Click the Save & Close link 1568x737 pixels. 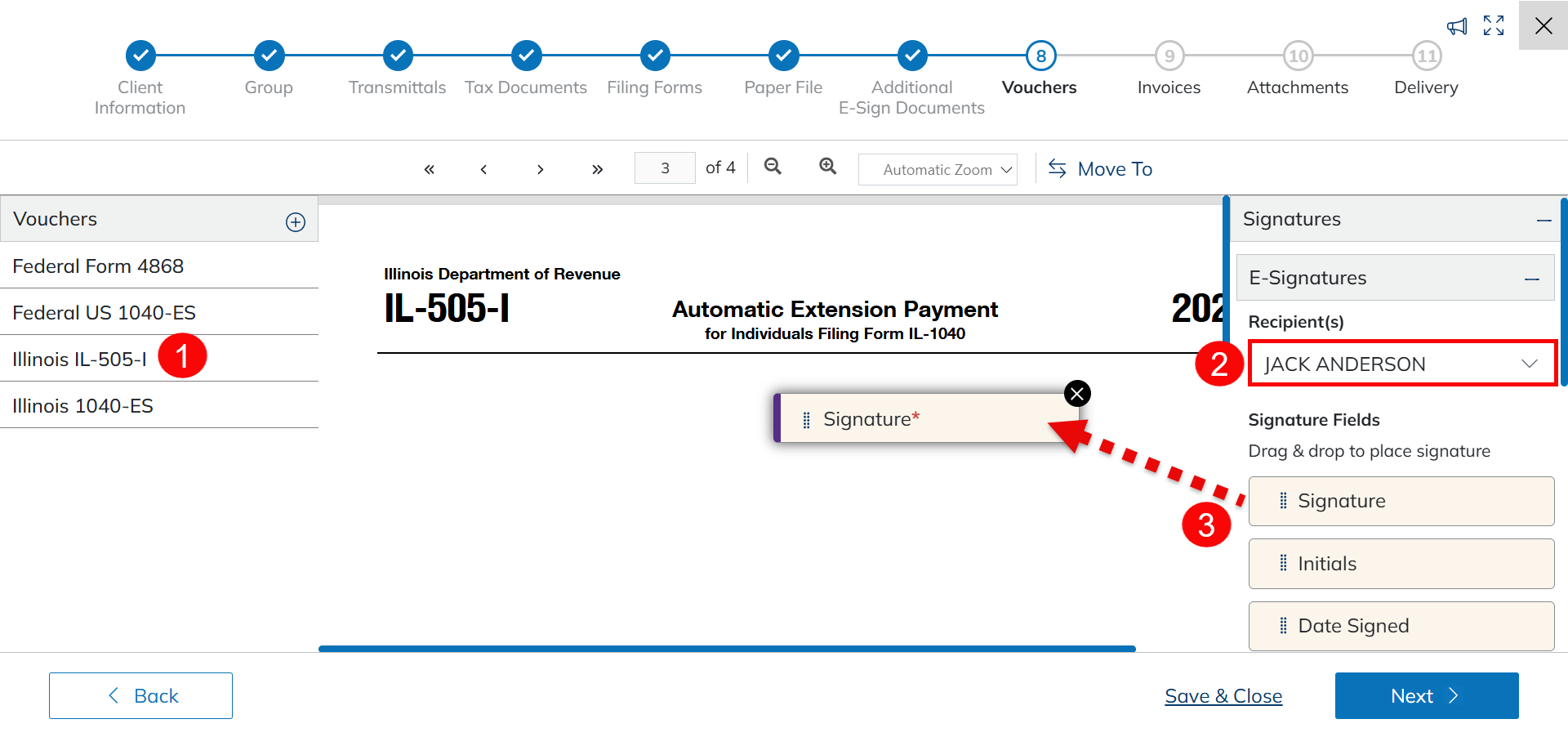click(x=1223, y=696)
